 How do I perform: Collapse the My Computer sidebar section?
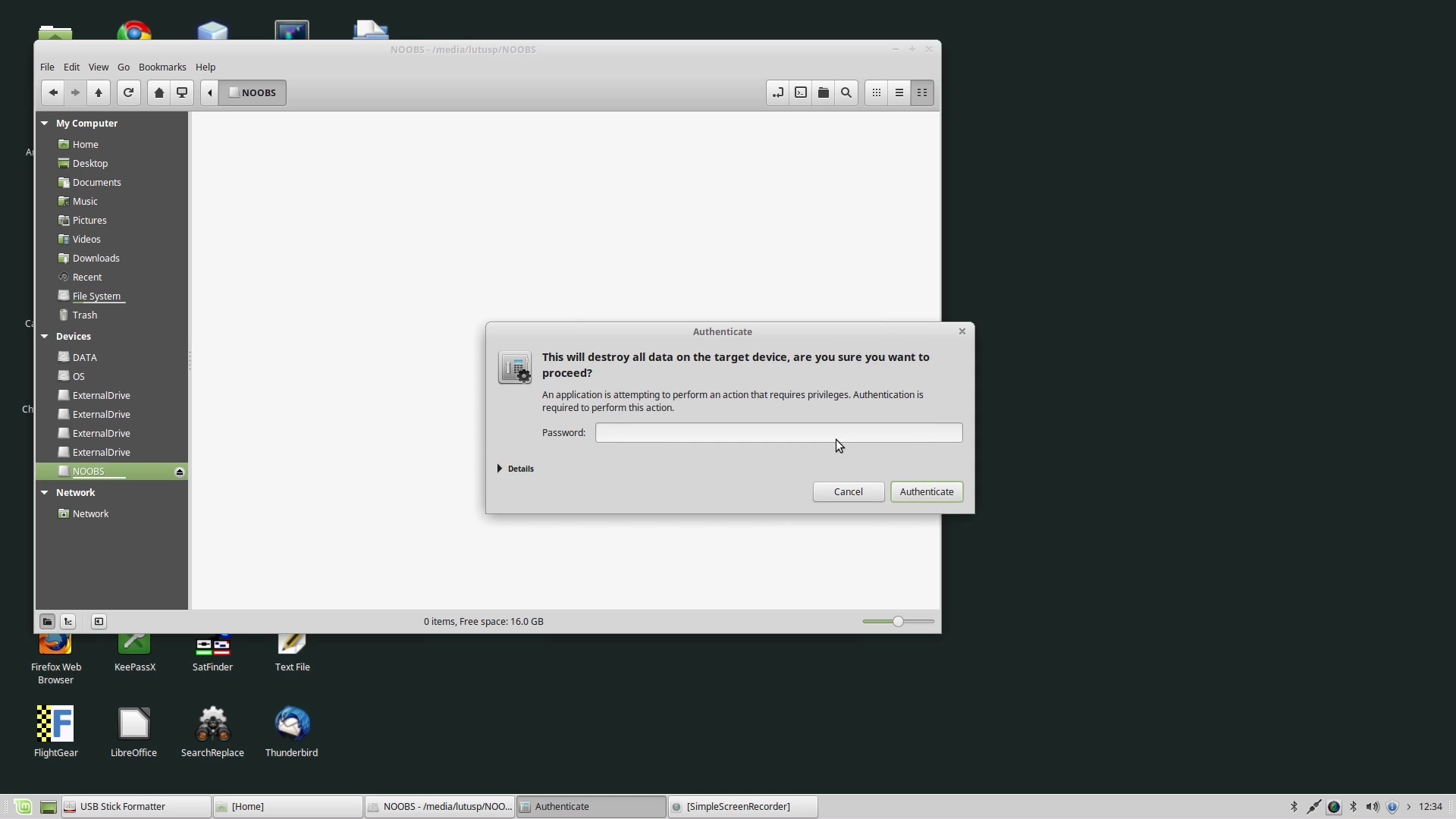click(x=45, y=123)
